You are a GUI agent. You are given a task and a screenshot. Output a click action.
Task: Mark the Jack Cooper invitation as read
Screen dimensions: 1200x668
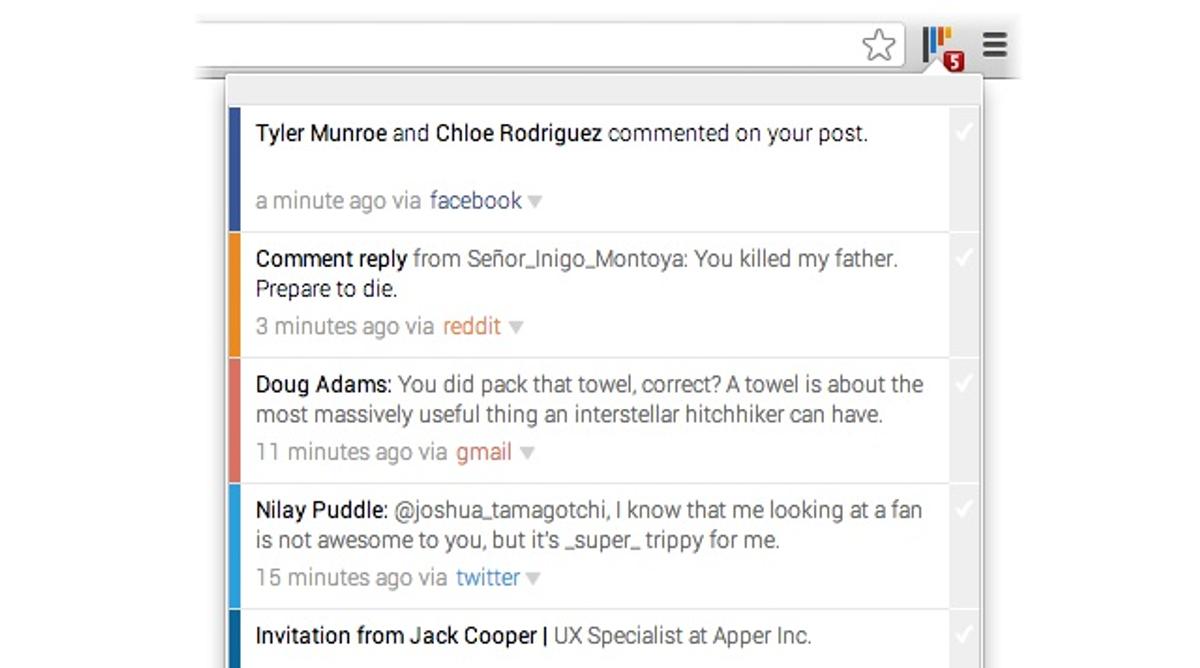click(x=964, y=635)
